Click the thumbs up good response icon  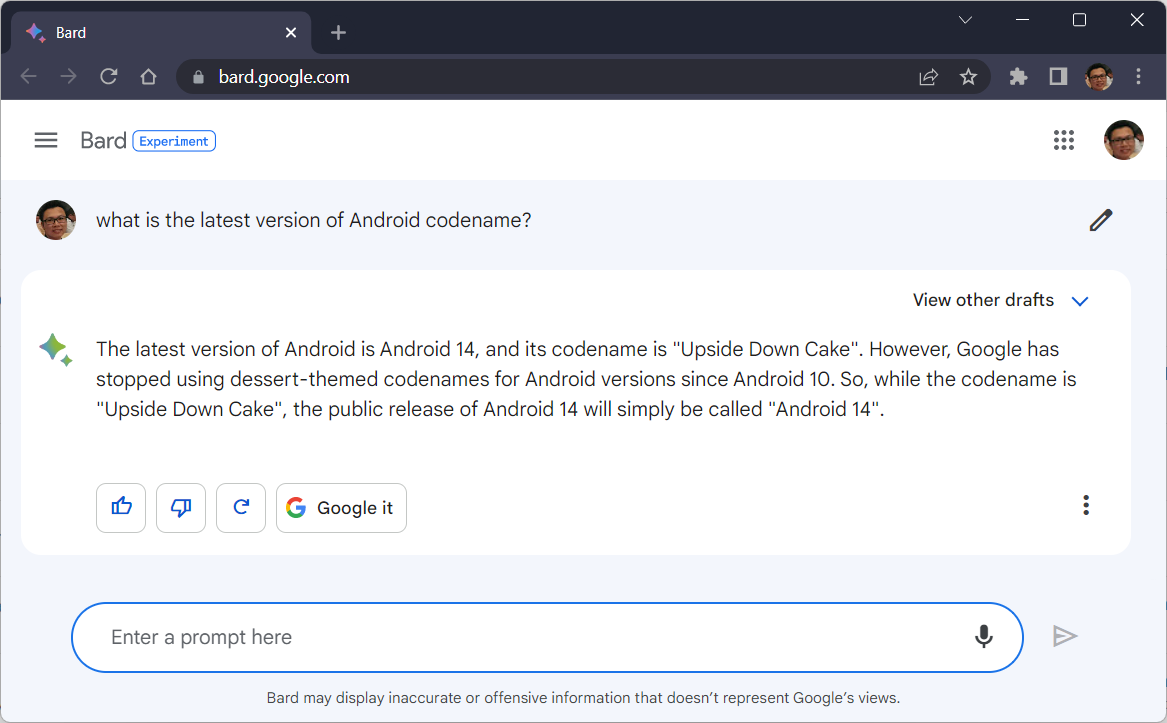click(x=121, y=507)
